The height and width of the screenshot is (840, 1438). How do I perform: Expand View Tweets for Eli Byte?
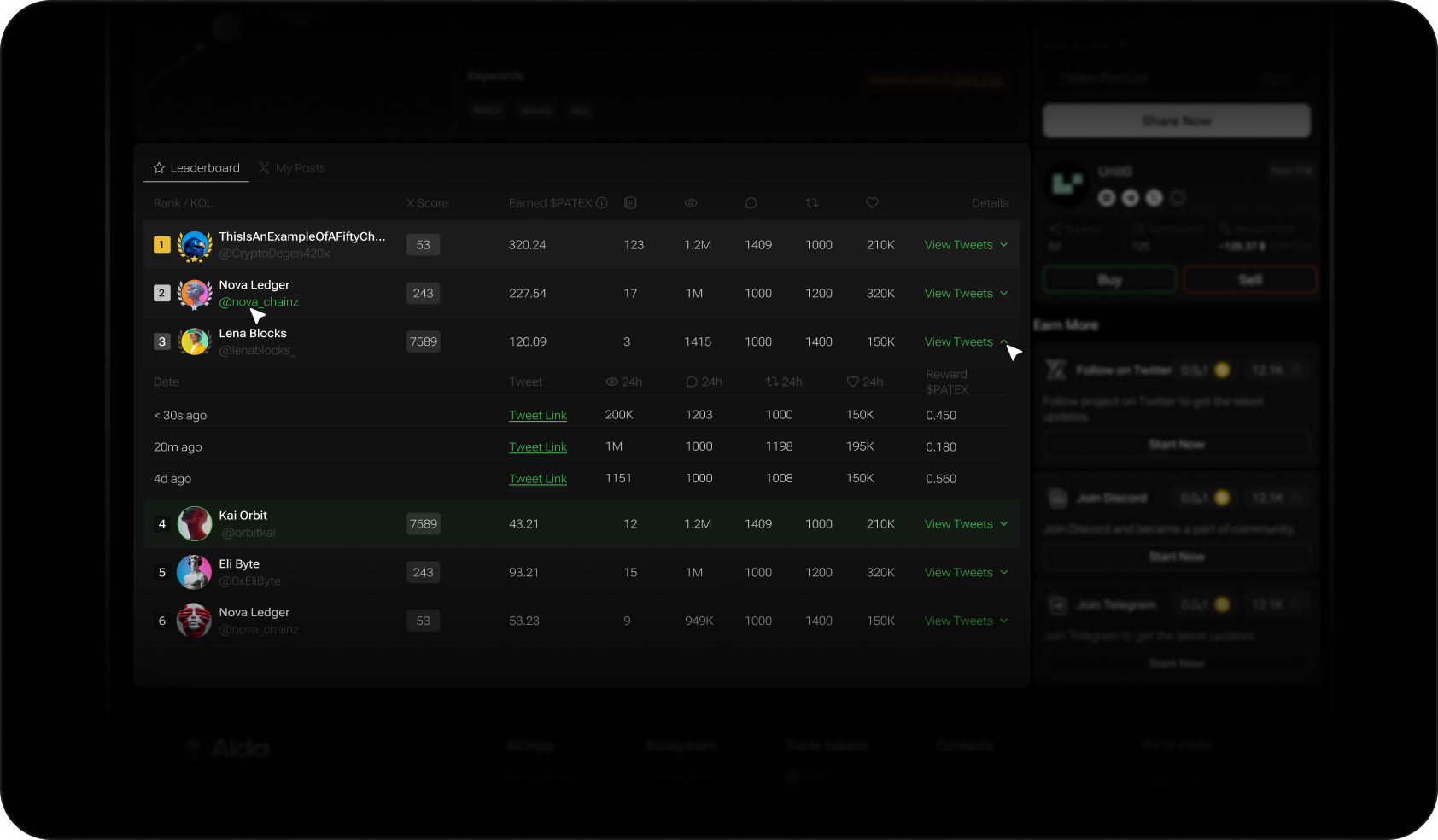click(966, 573)
